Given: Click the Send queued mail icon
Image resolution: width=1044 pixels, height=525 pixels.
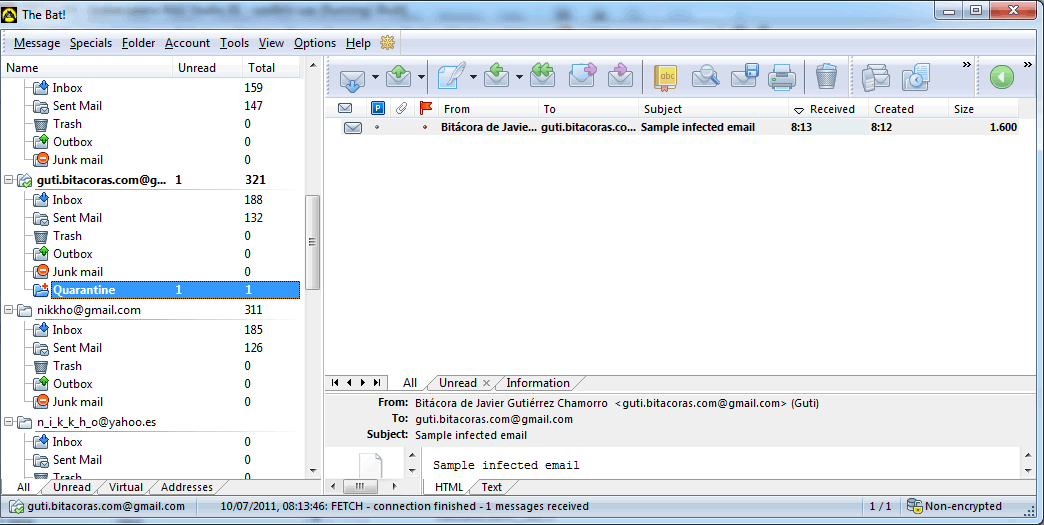Looking at the screenshot, I should (x=398, y=77).
